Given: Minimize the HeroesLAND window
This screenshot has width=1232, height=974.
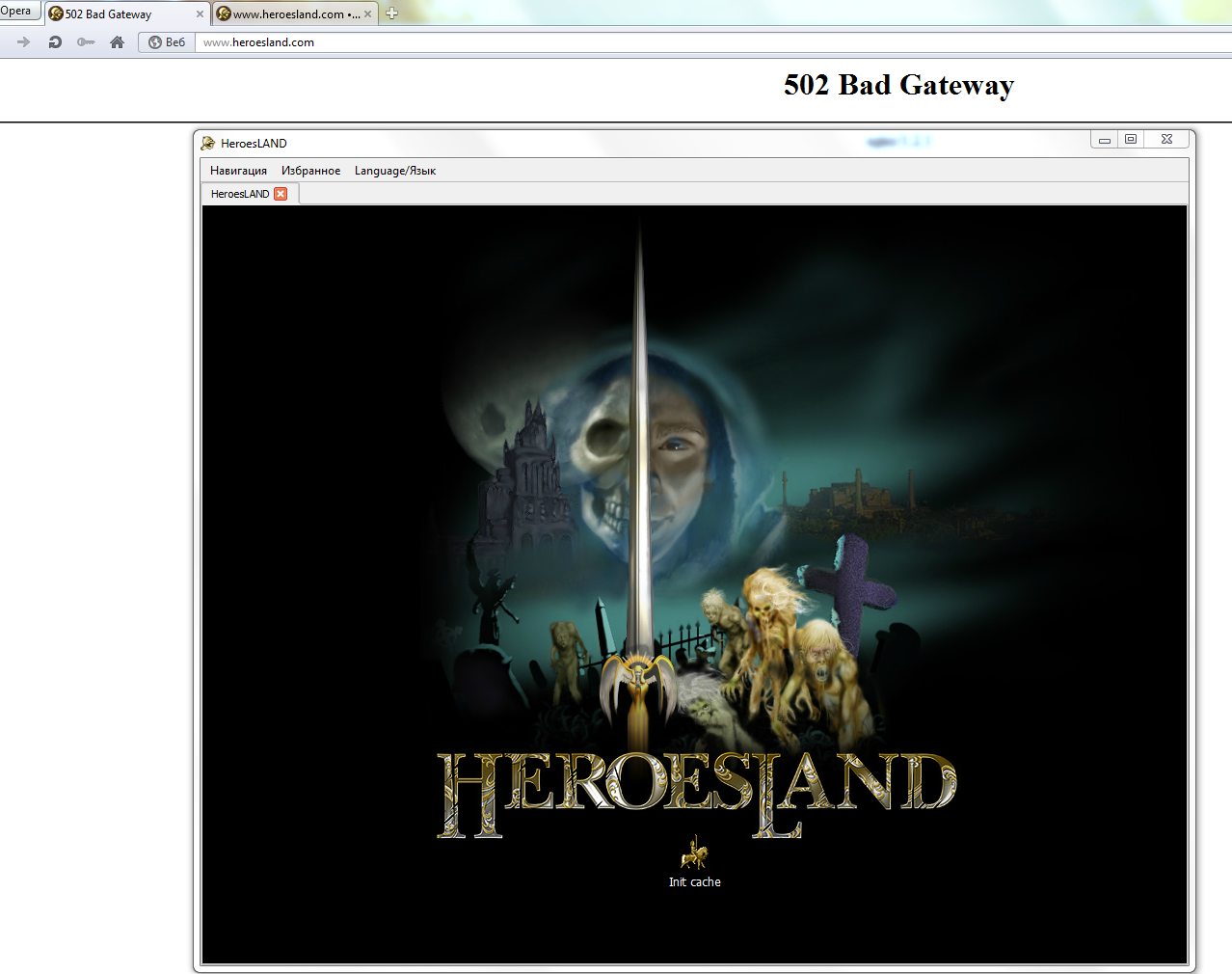Looking at the screenshot, I should [1105, 140].
